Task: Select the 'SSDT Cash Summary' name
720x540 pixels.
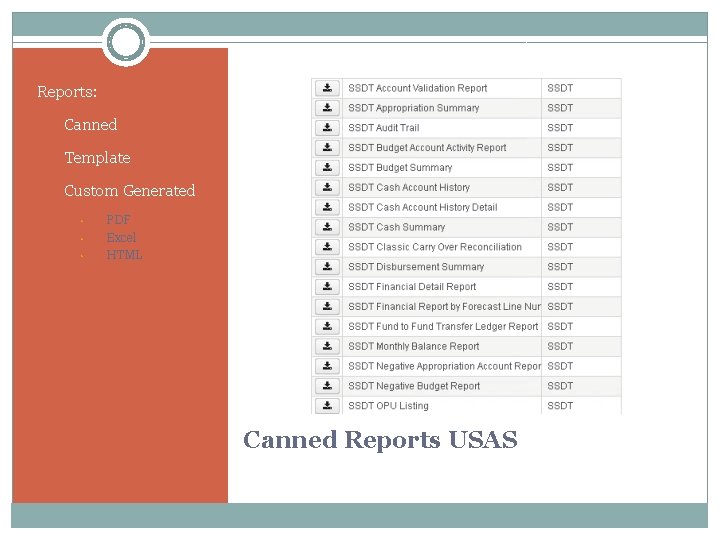Action: pos(396,227)
